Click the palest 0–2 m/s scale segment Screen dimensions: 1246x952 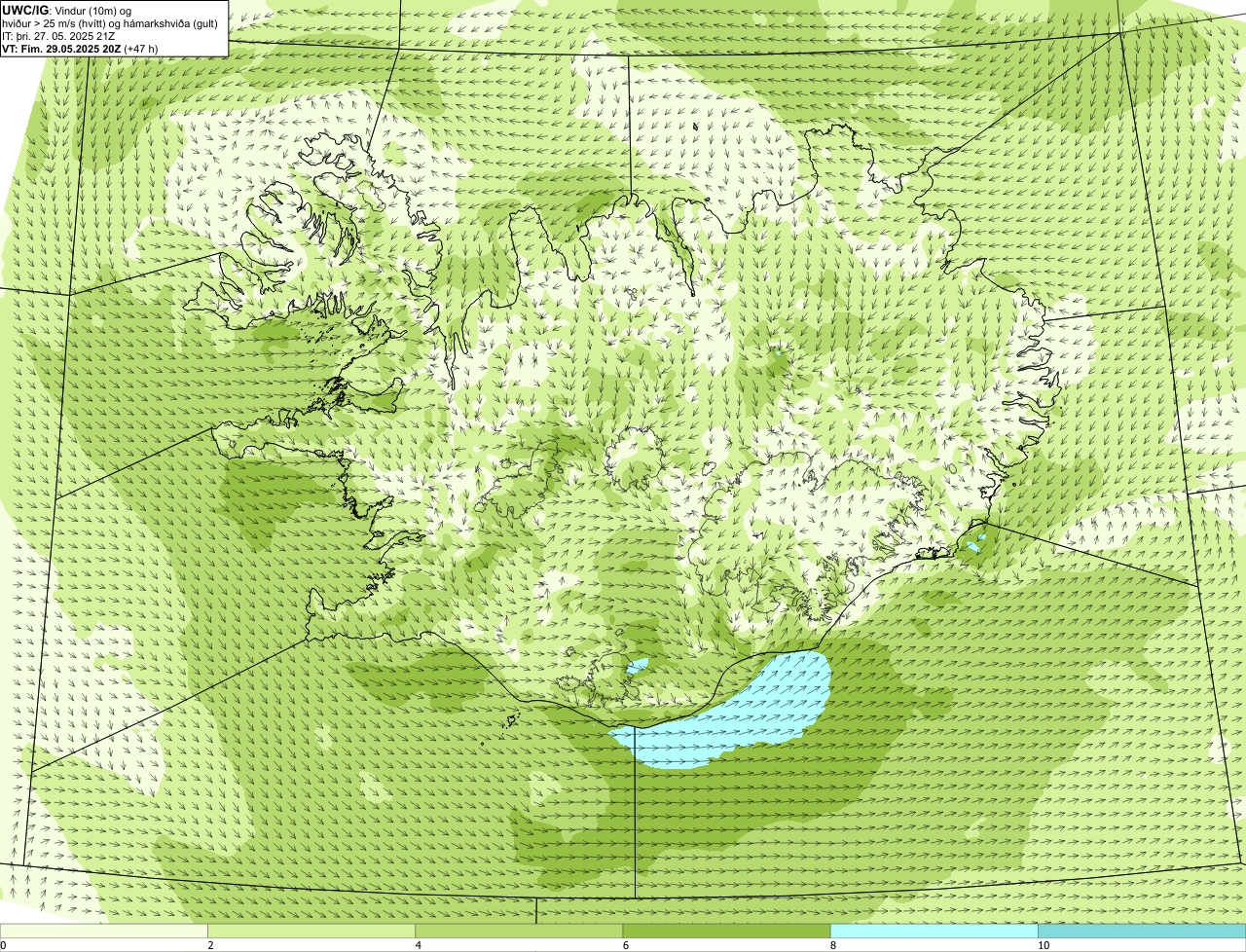[104, 931]
